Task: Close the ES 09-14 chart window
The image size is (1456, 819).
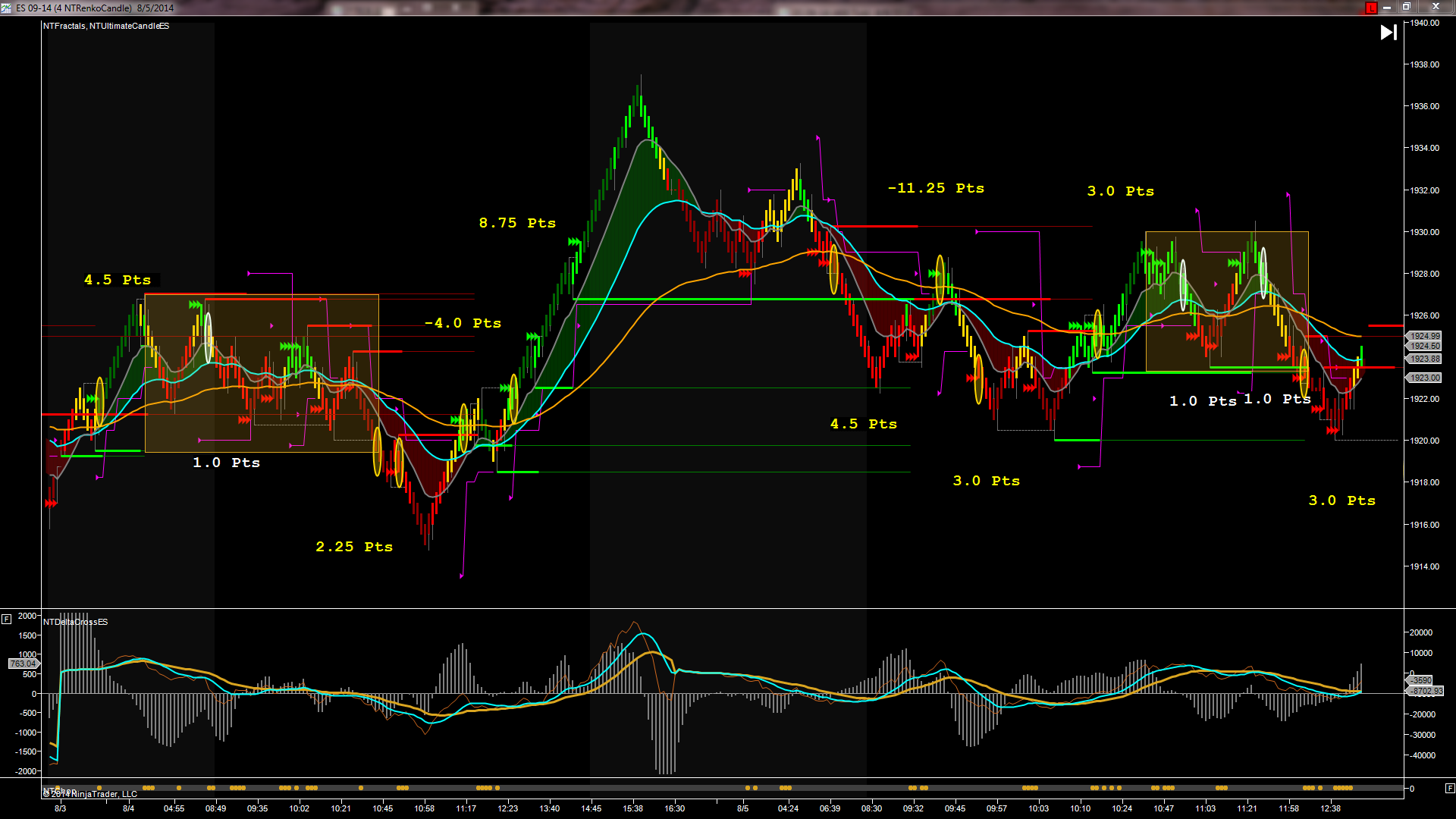Action: 1435,8
